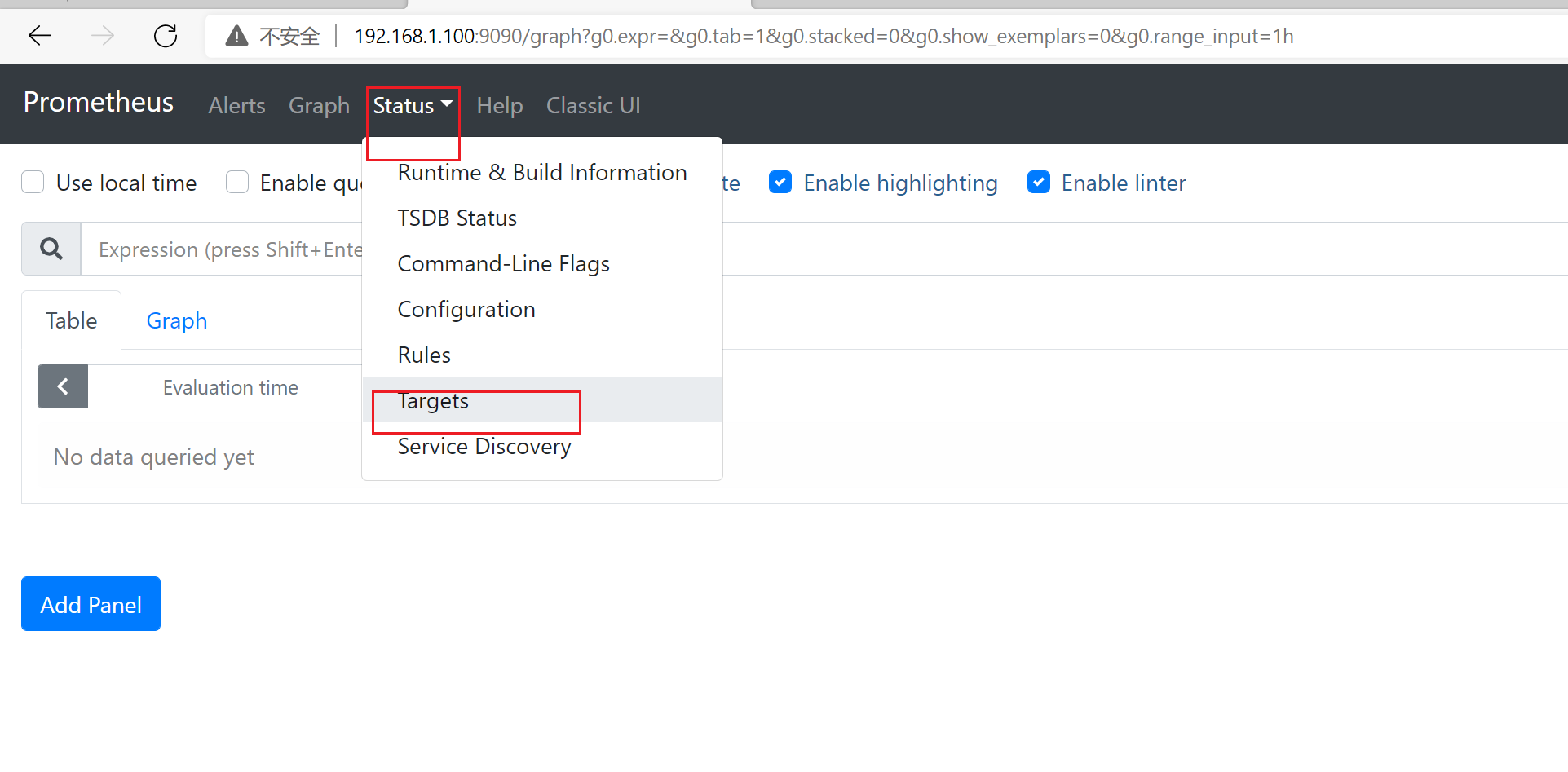Screen dimensions: 1568x772
Task: Reload the page with the refresh icon
Action: tap(166, 36)
